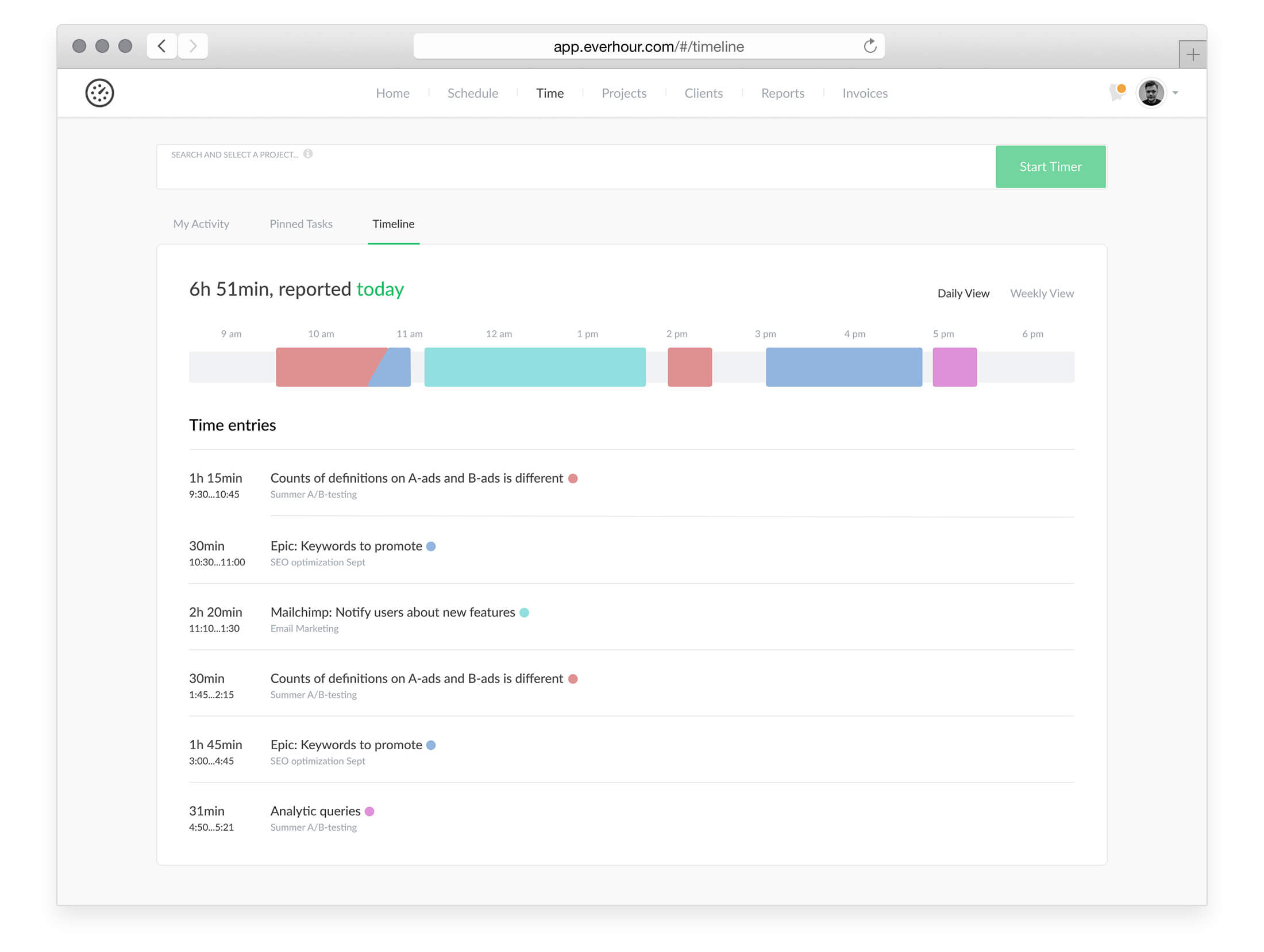Click pink dot on Analytic queries entry
This screenshot has height=952, width=1264.
tap(369, 812)
